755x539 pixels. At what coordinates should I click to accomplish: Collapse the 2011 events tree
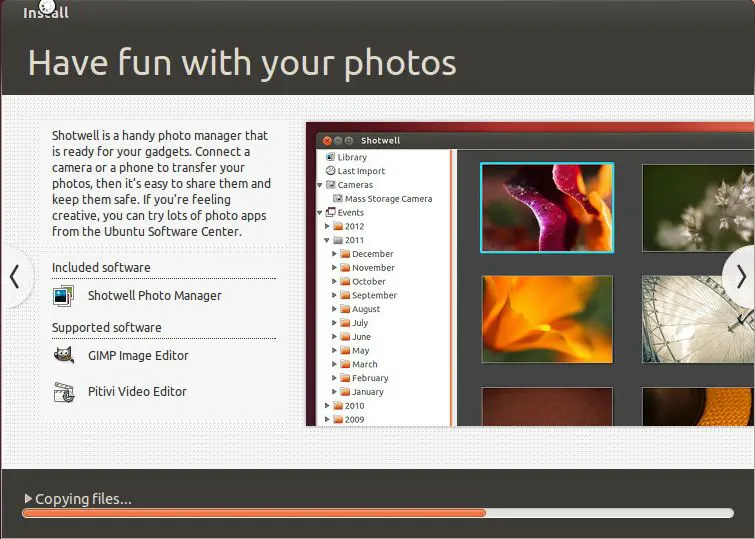click(326, 241)
